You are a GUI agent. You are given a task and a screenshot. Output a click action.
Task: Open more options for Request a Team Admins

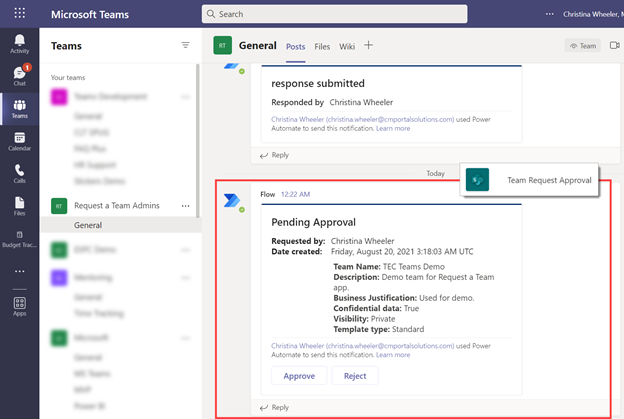pyautogui.click(x=185, y=206)
